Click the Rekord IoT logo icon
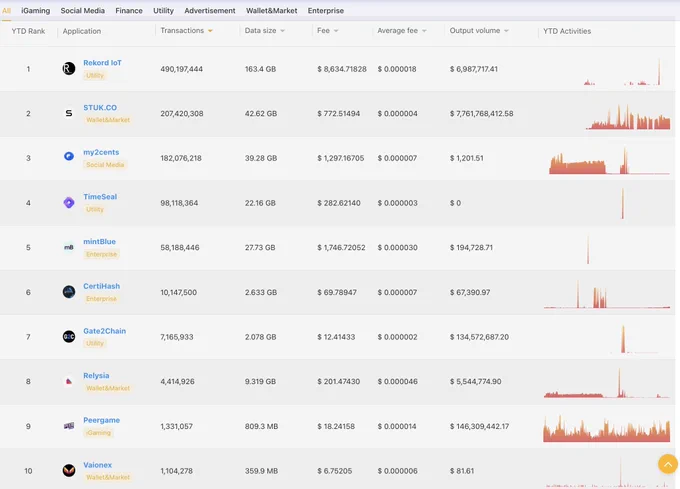This screenshot has height=489, width=680. pos(69,68)
